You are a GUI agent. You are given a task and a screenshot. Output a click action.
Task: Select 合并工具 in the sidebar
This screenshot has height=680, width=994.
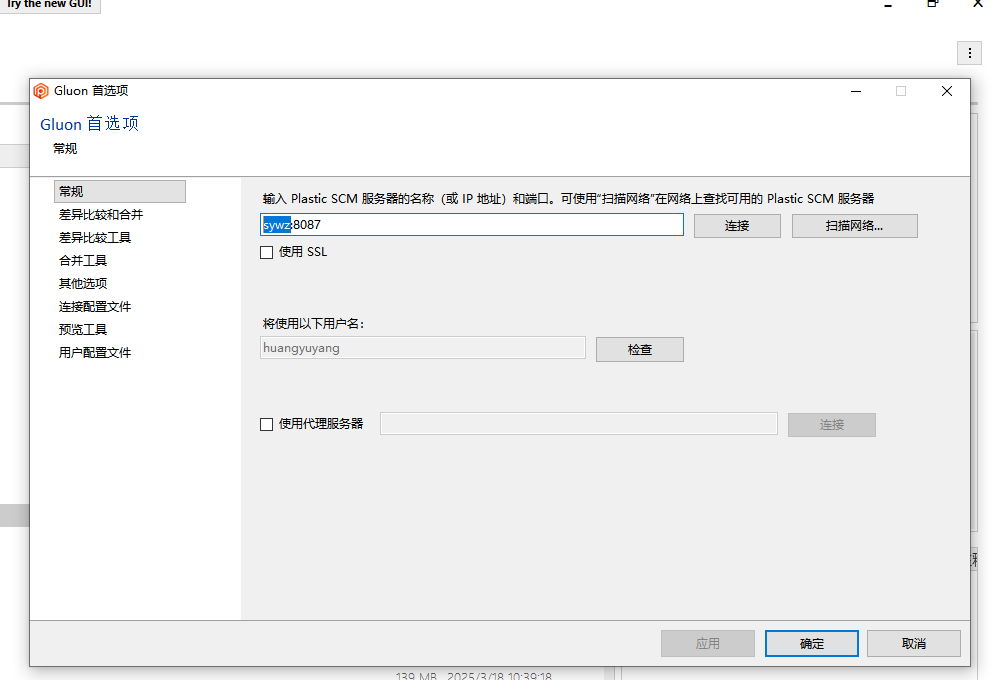(83, 260)
